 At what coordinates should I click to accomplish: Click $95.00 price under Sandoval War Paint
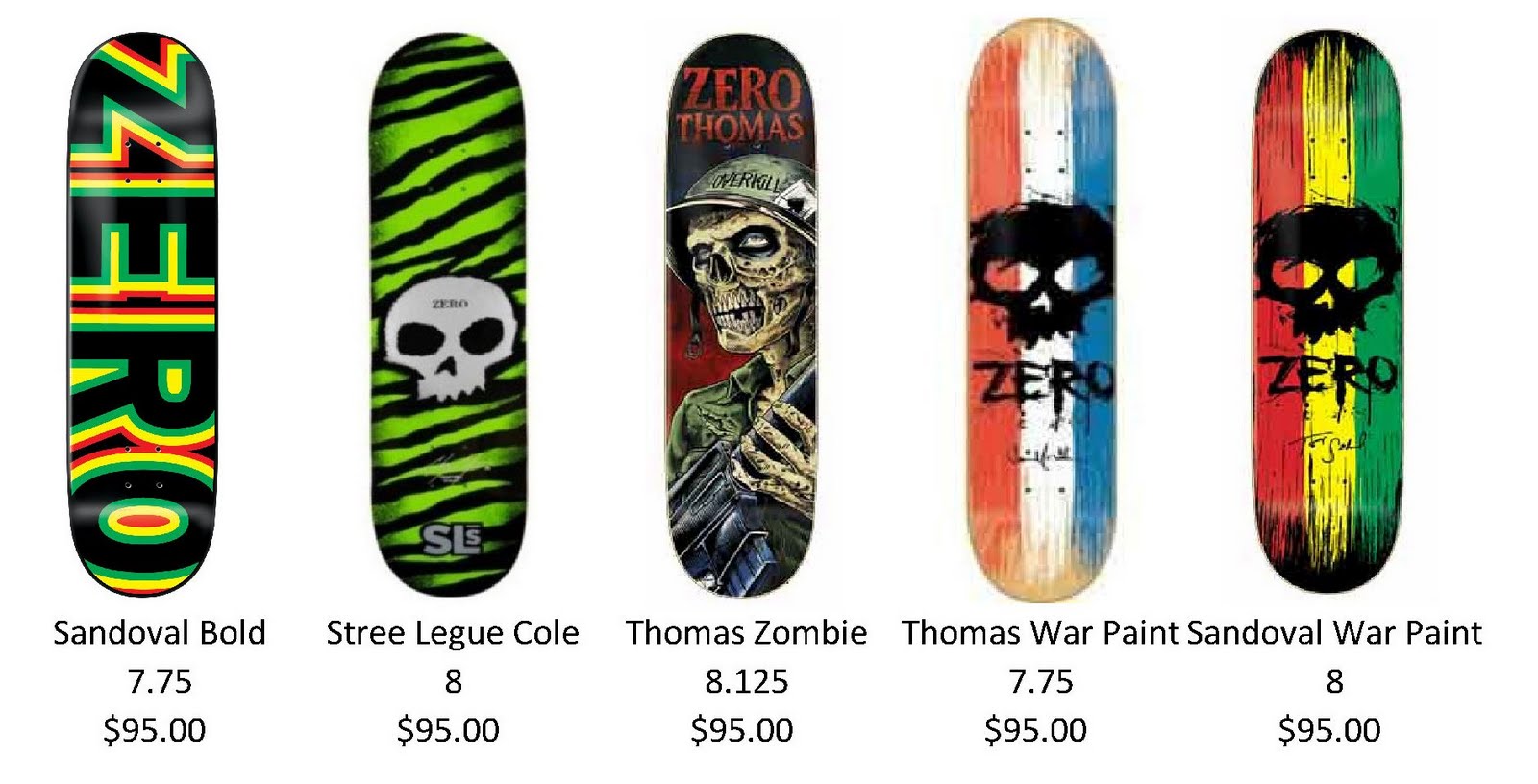[x=1329, y=730]
